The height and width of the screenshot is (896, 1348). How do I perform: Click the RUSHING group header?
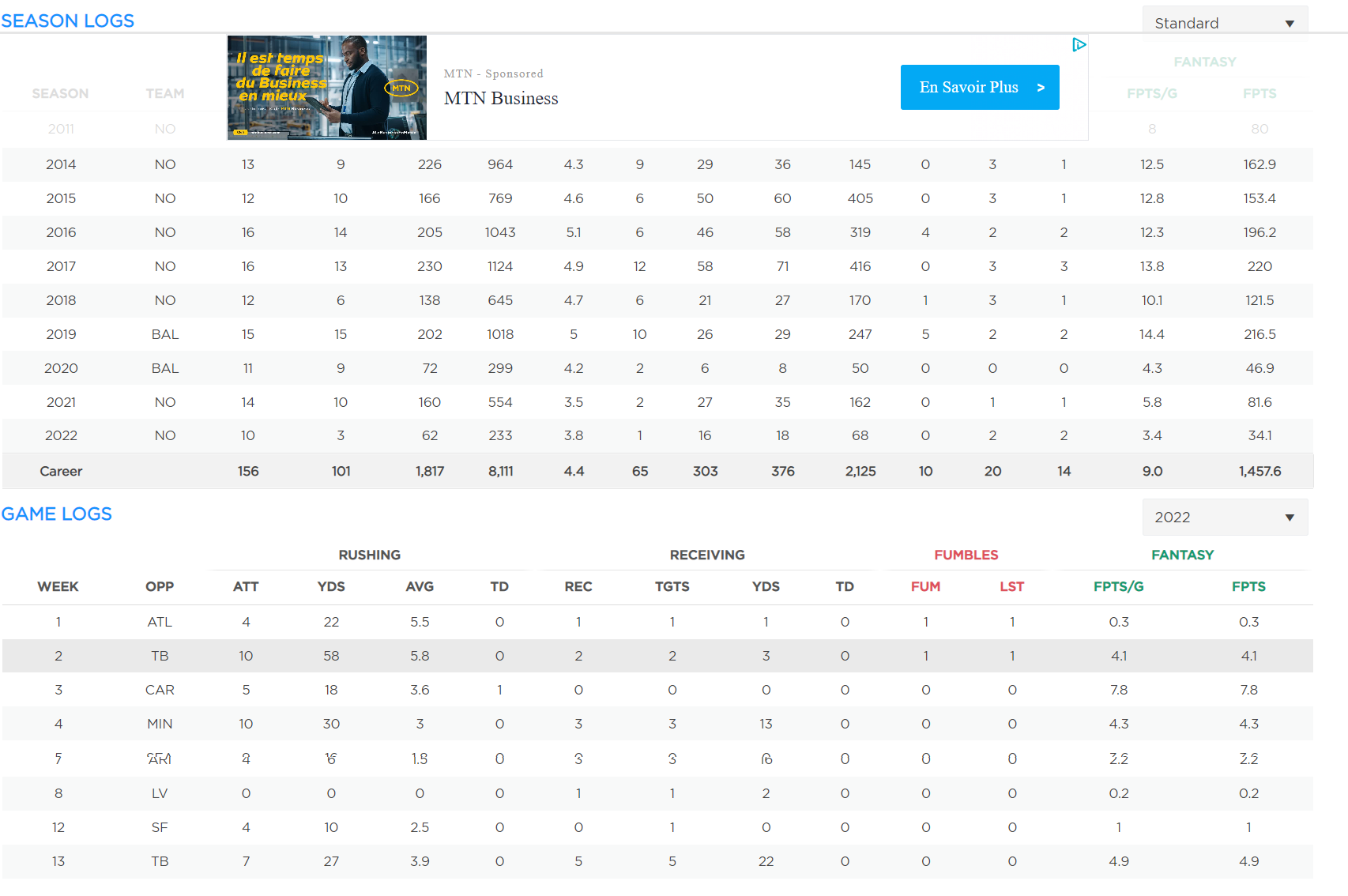[369, 555]
